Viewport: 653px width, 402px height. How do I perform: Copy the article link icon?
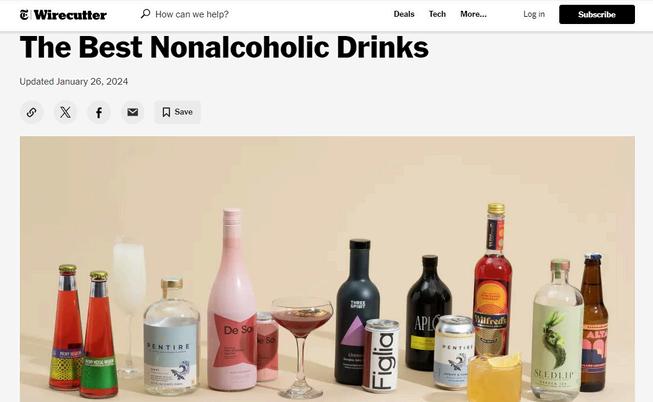32,112
